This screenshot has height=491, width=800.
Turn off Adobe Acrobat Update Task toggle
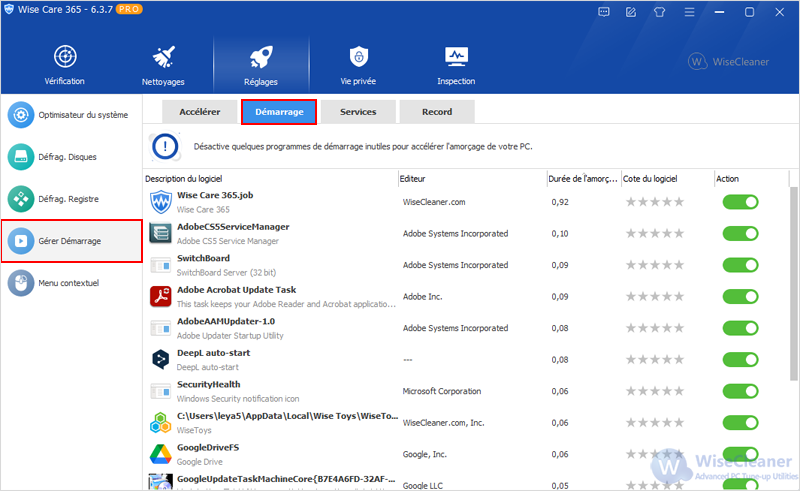pyautogui.click(x=740, y=297)
